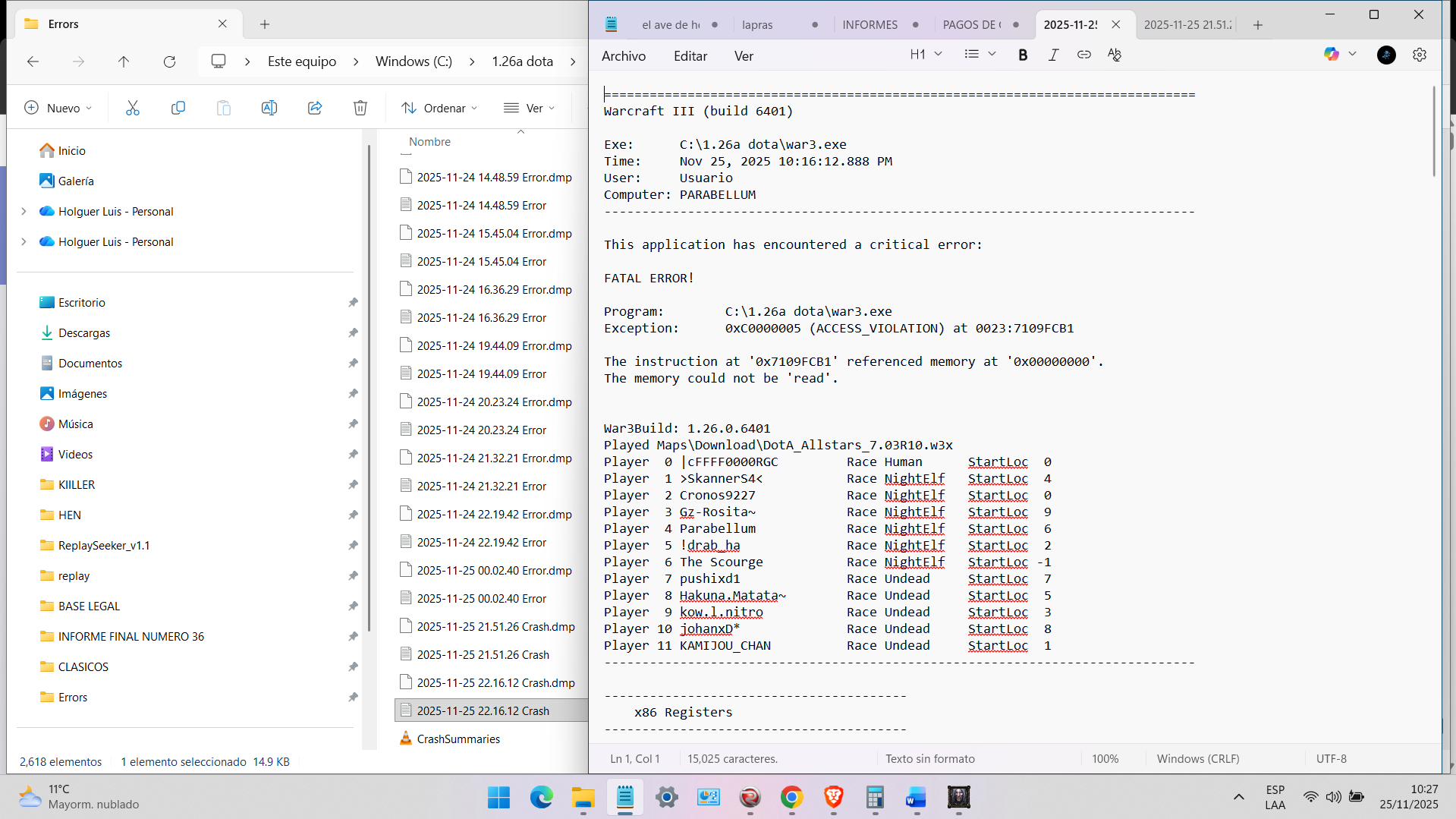Image resolution: width=1456 pixels, height=819 pixels.
Task: Click Windows (C:) in the address bar
Action: pyautogui.click(x=414, y=61)
